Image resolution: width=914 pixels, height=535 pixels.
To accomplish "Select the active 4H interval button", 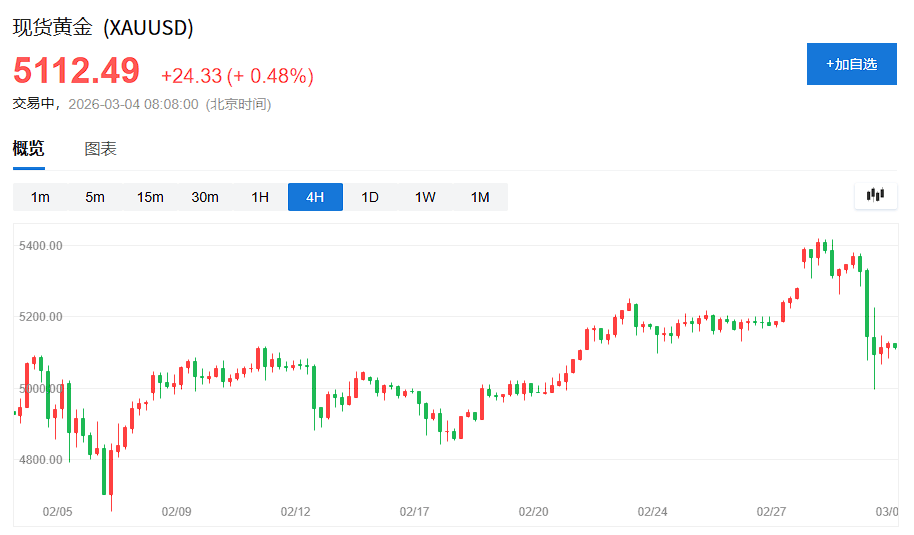I will (315, 197).
